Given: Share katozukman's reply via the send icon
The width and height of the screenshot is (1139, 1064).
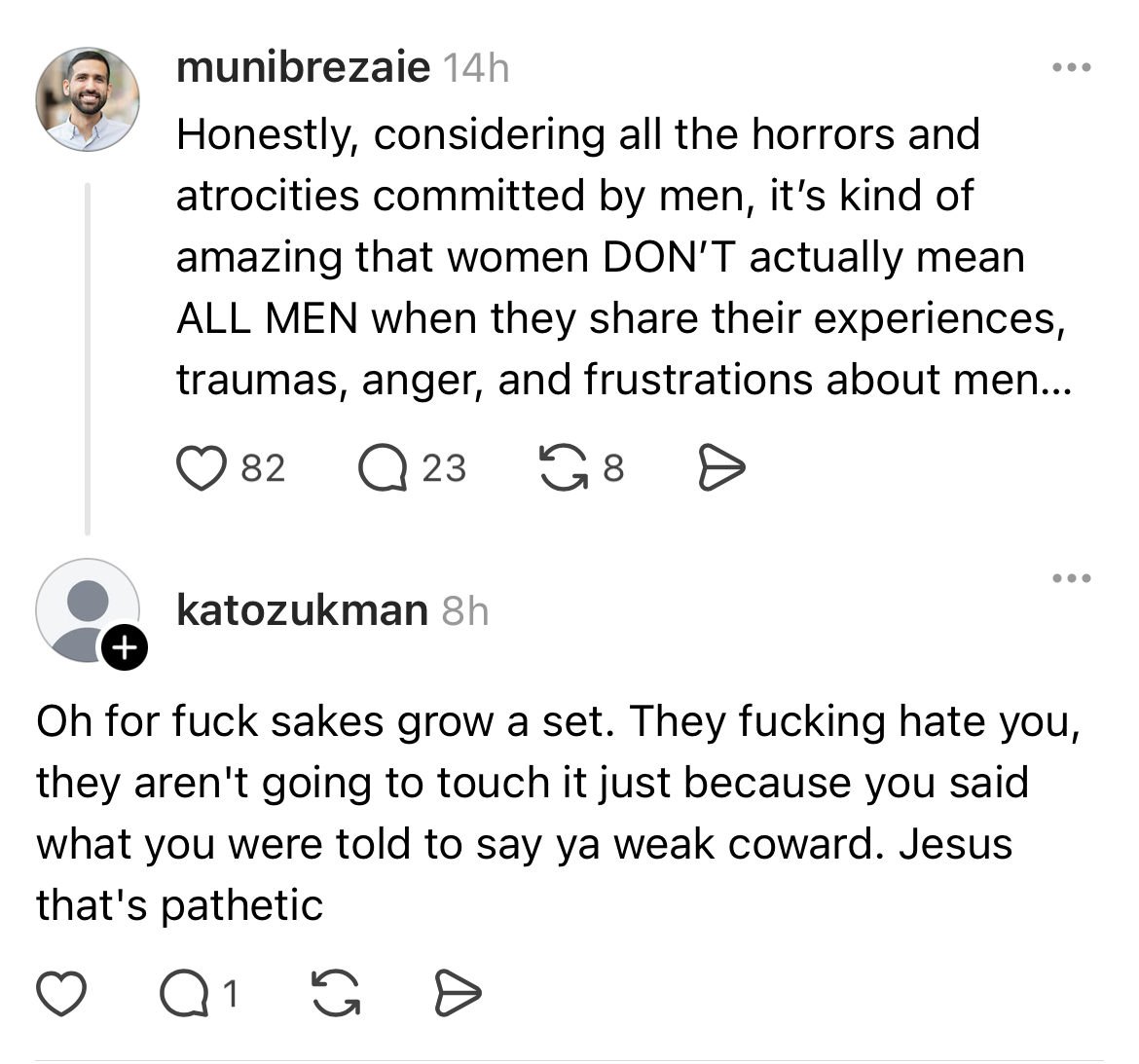Looking at the screenshot, I should [x=457, y=993].
